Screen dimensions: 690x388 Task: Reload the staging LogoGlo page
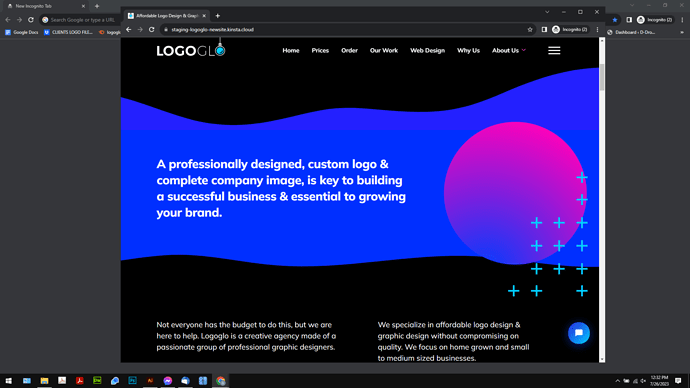tap(151, 29)
